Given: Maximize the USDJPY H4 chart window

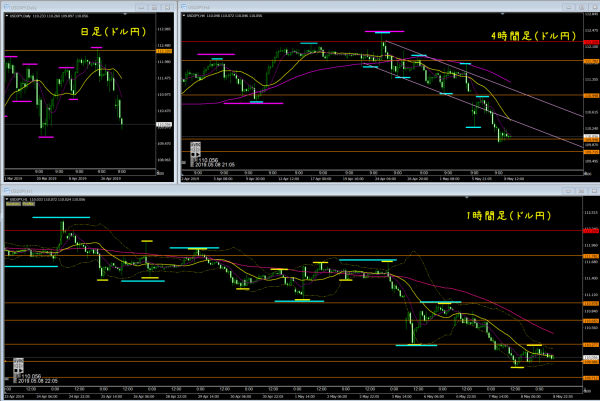Looking at the screenshot, I should (x=581, y=7).
